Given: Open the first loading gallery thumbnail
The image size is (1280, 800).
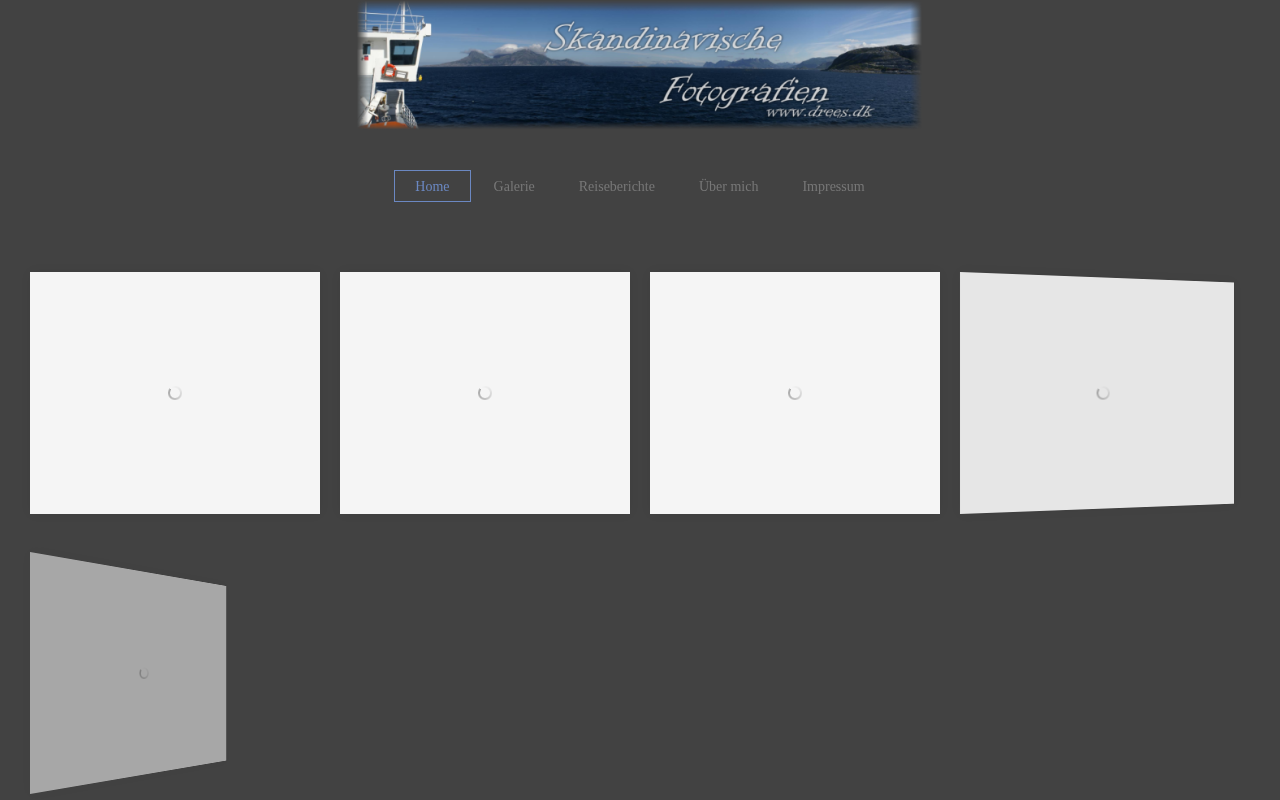Looking at the screenshot, I should [x=175, y=393].
